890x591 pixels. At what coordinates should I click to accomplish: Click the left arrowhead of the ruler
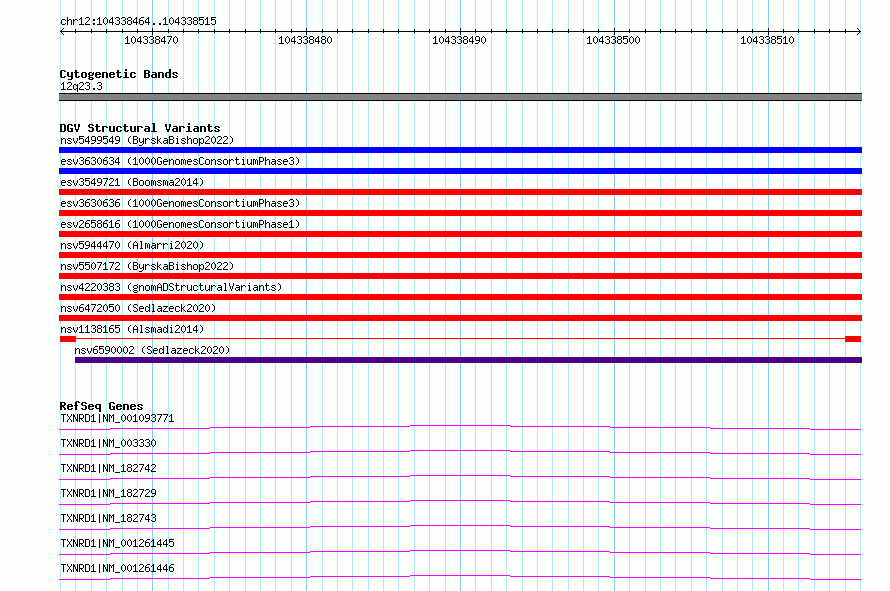click(x=62, y=31)
